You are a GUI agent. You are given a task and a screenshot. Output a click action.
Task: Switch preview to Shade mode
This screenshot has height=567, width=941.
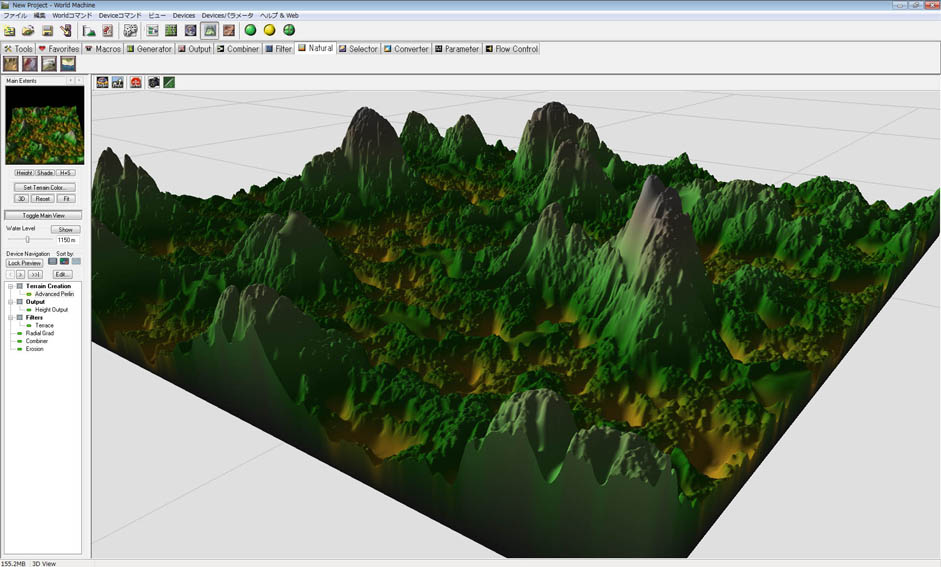coord(45,173)
